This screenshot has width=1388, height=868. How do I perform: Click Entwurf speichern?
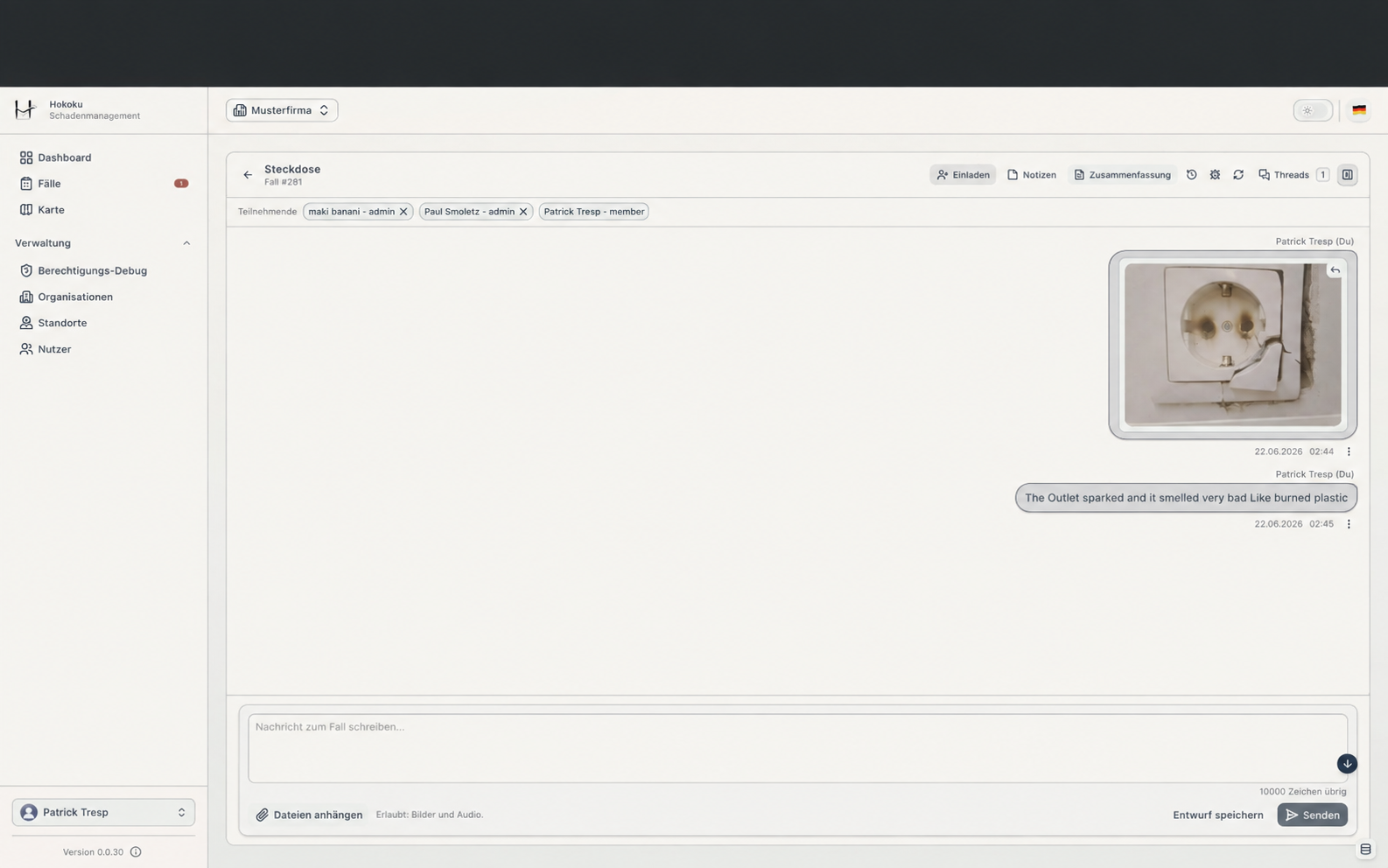click(1217, 815)
